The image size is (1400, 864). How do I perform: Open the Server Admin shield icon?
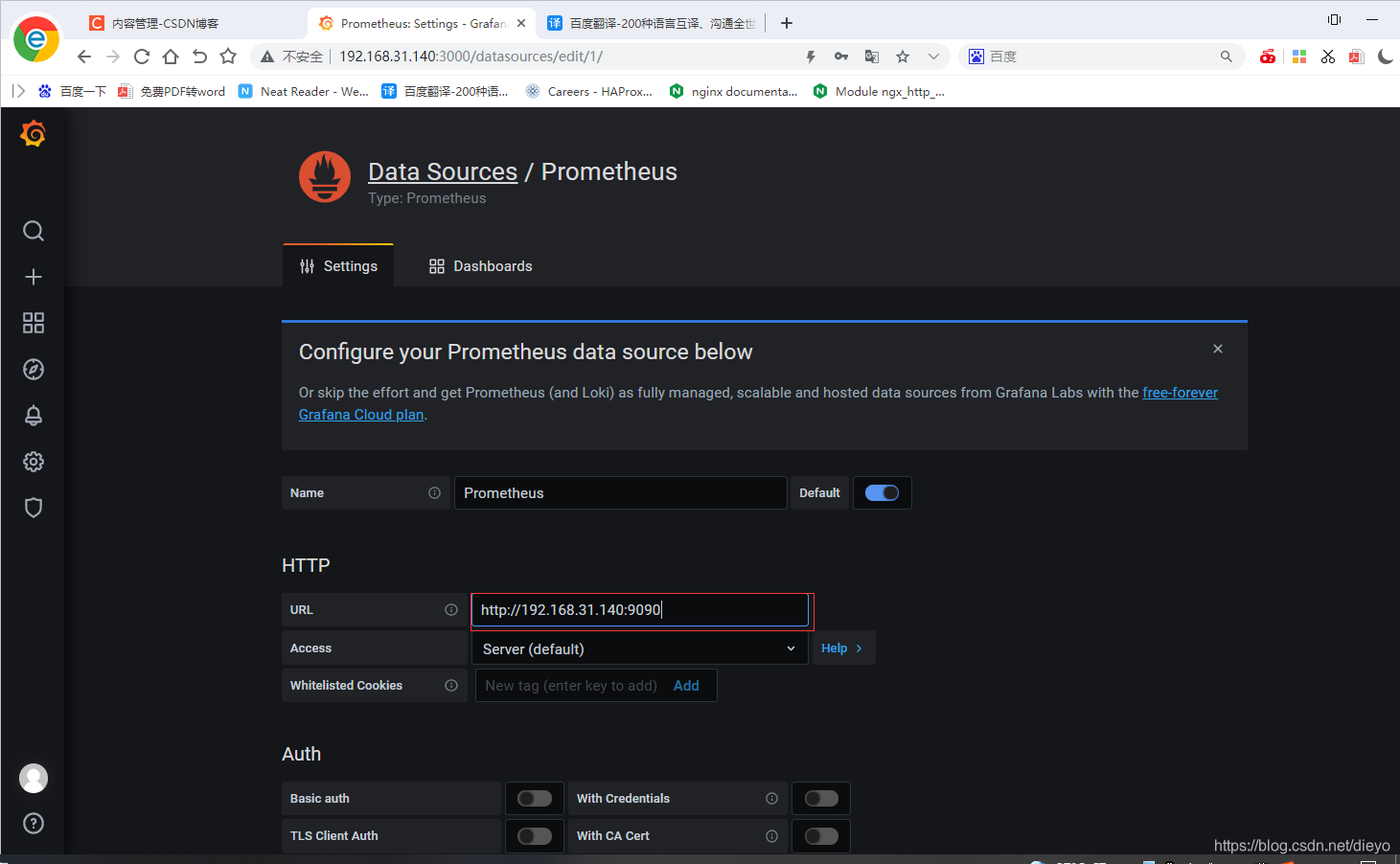pyautogui.click(x=34, y=508)
